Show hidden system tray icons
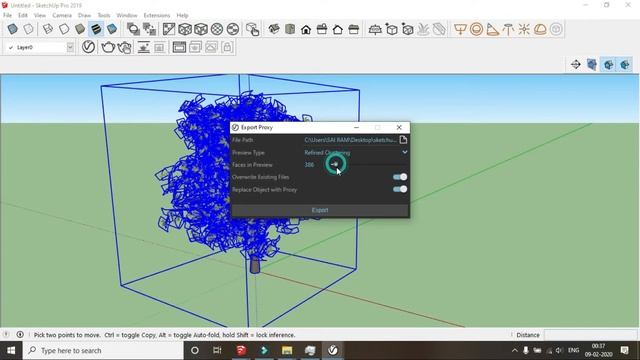The height and width of the screenshot is (360, 640). pyautogui.click(x=515, y=350)
